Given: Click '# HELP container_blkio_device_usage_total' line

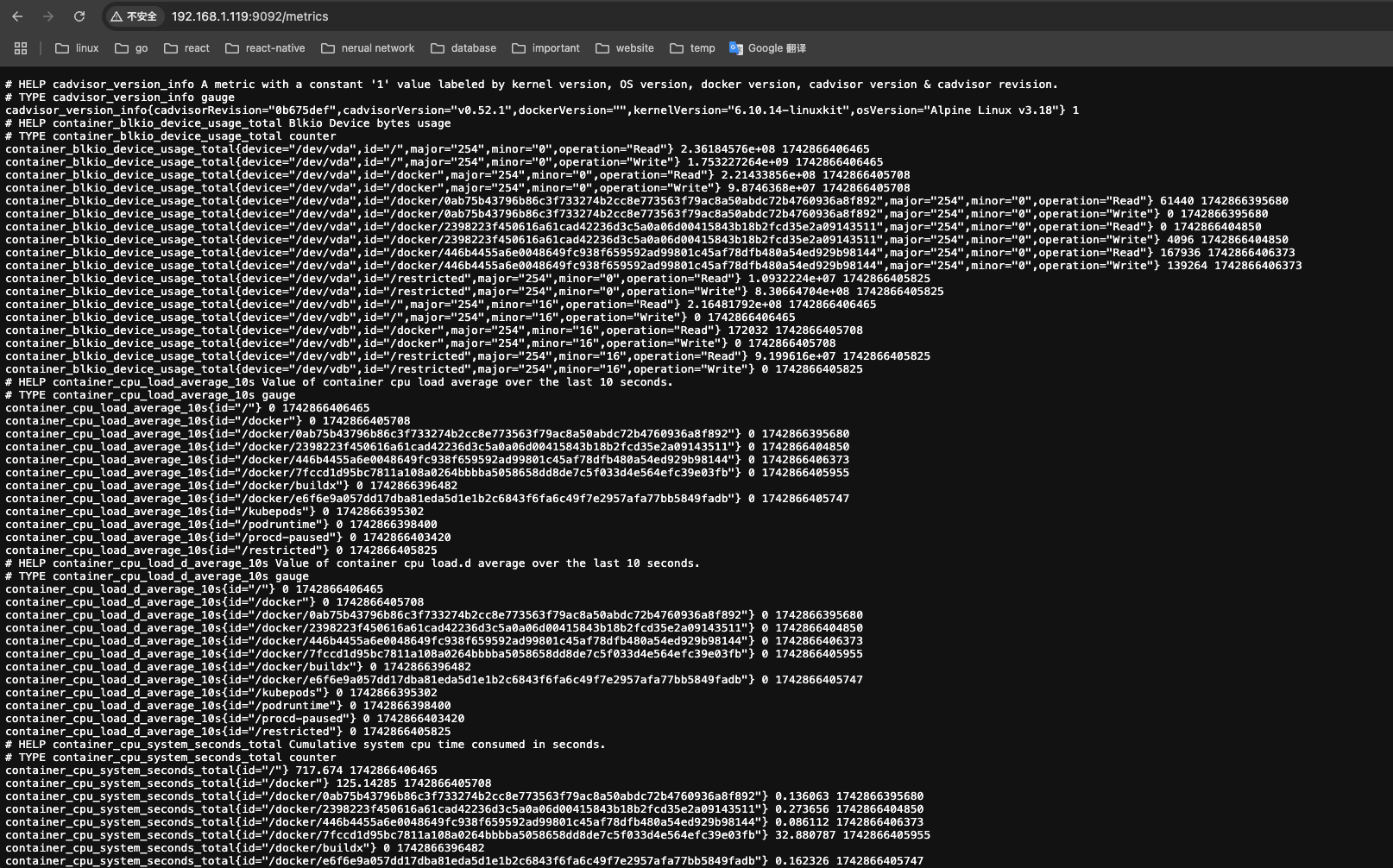Looking at the screenshot, I should [228, 123].
